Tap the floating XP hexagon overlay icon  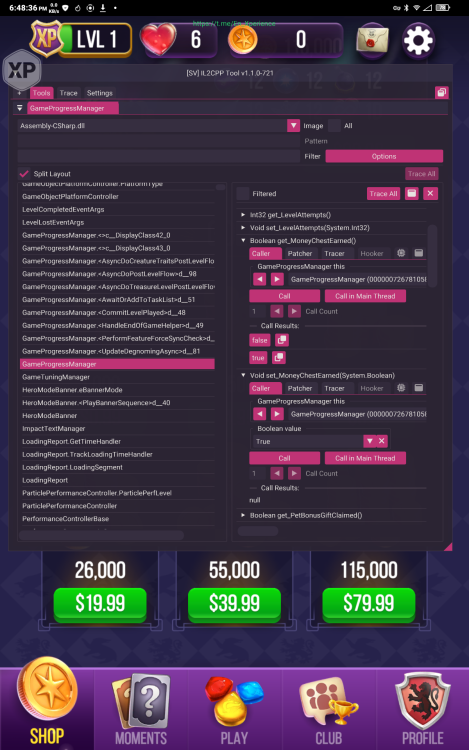22,71
